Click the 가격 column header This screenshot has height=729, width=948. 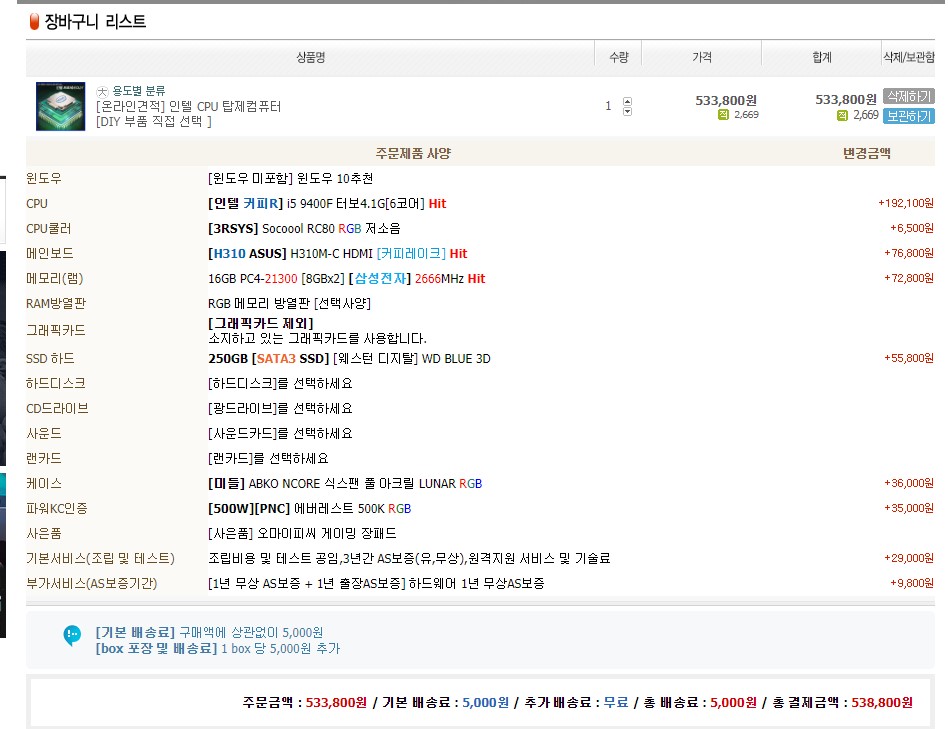tap(702, 57)
